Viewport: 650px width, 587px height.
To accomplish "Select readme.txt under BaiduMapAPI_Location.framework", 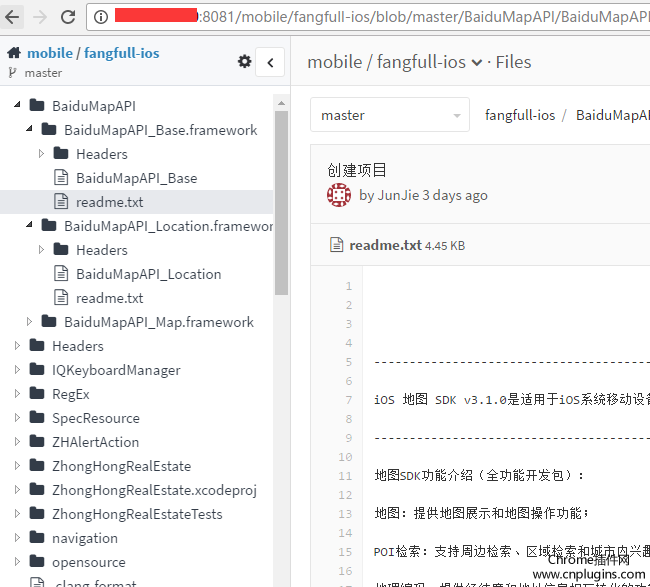I will (109, 298).
